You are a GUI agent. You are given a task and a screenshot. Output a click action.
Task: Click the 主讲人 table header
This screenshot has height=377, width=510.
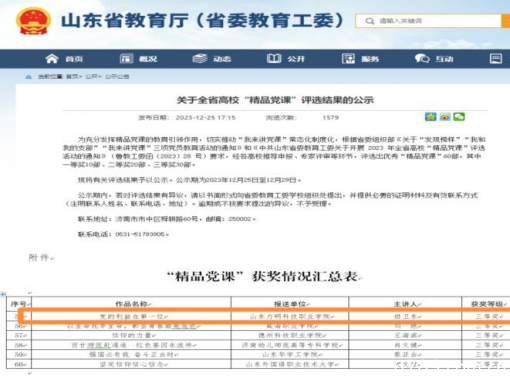click(x=405, y=304)
